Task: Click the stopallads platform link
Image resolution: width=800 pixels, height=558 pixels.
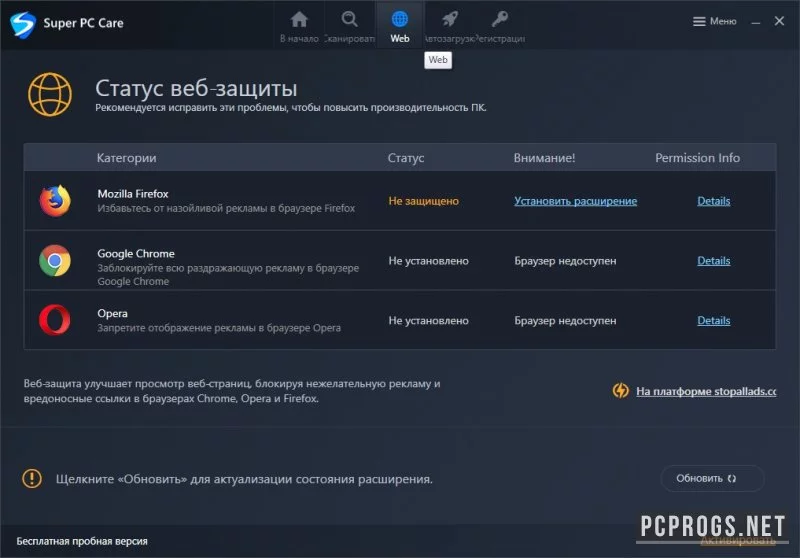Action: [706, 391]
